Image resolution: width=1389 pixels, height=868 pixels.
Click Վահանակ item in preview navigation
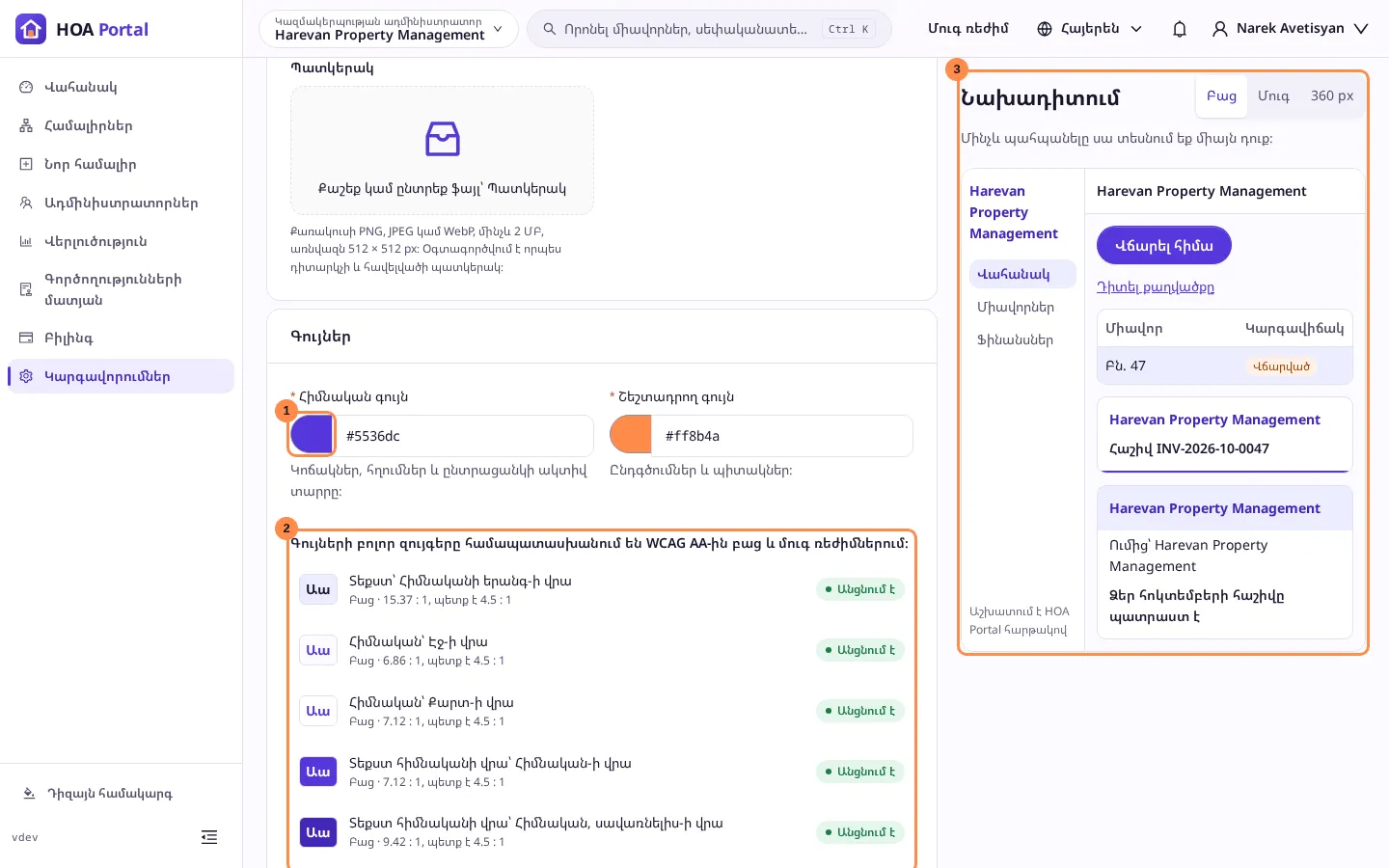(x=1022, y=274)
